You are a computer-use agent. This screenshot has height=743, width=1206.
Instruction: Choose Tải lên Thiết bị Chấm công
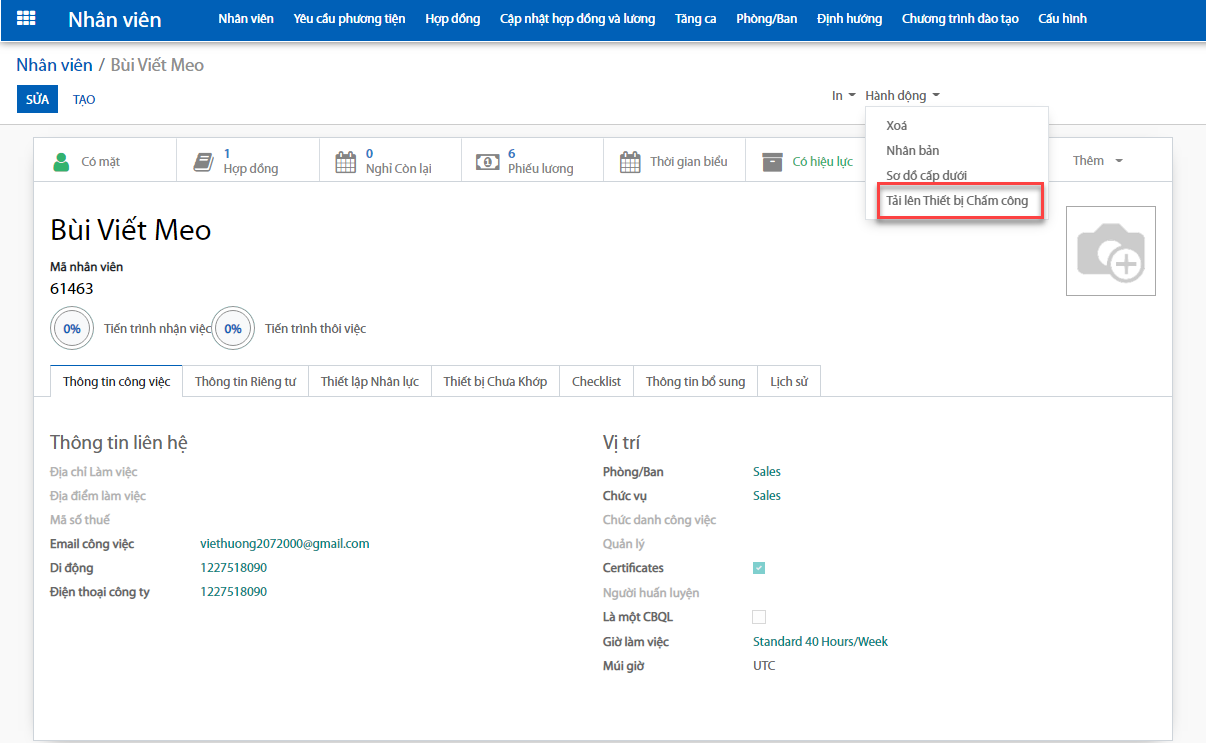click(957, 201)
